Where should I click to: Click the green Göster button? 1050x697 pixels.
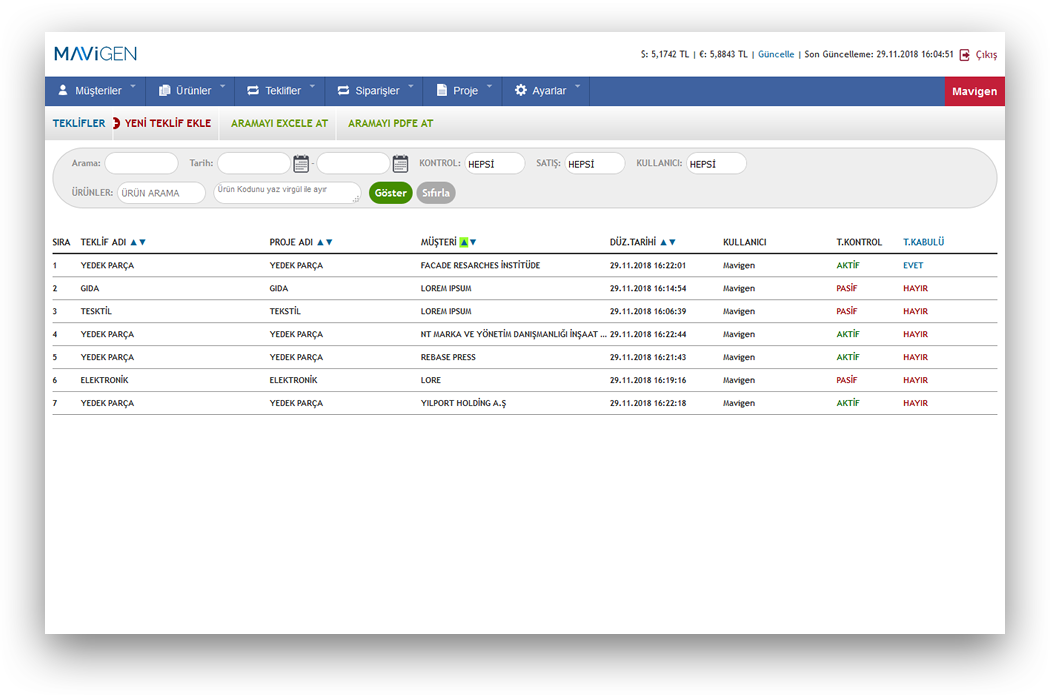(390, 193)
